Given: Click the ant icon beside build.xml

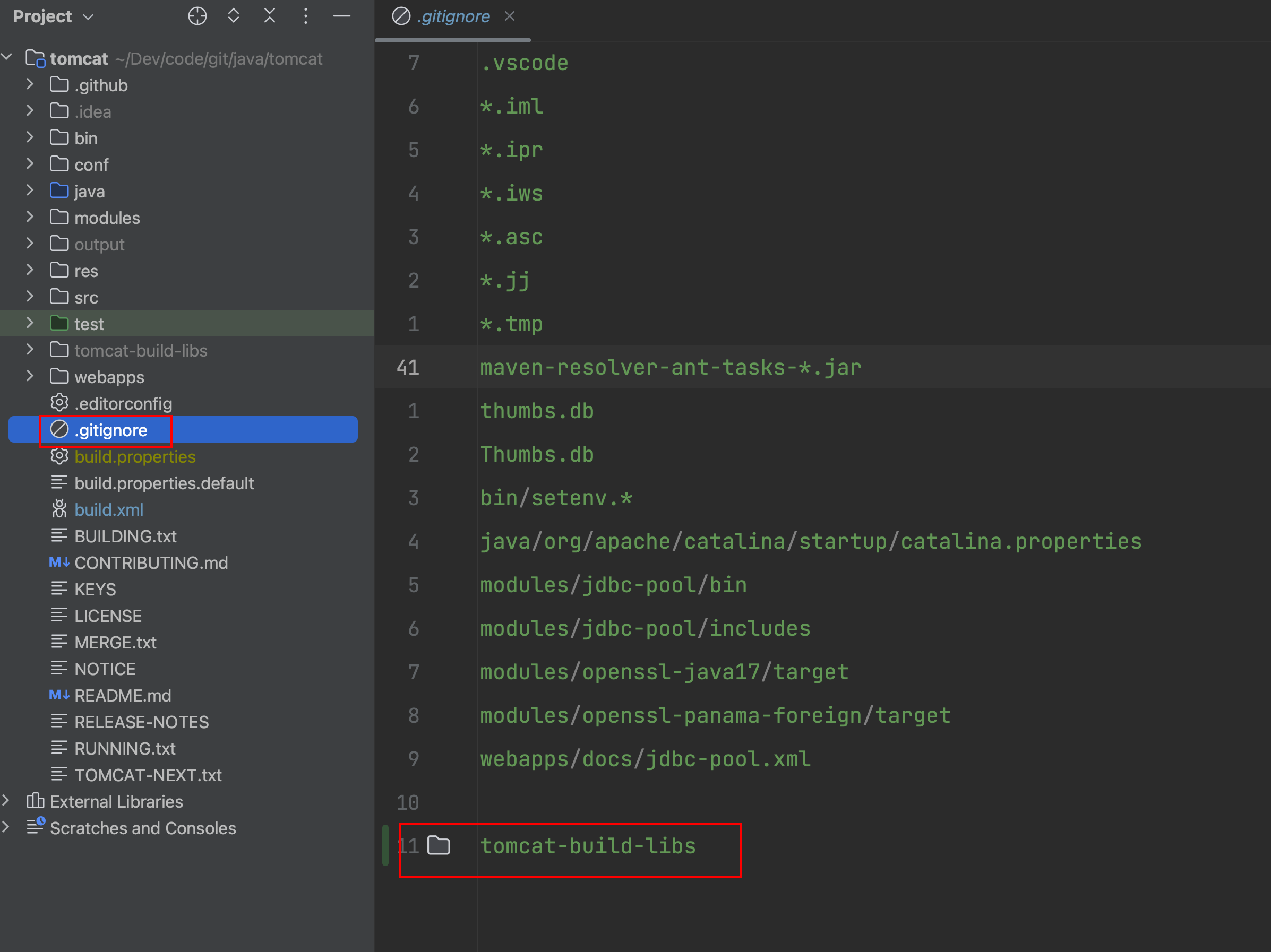Looking at the screenshot, I should pos(59,509).
